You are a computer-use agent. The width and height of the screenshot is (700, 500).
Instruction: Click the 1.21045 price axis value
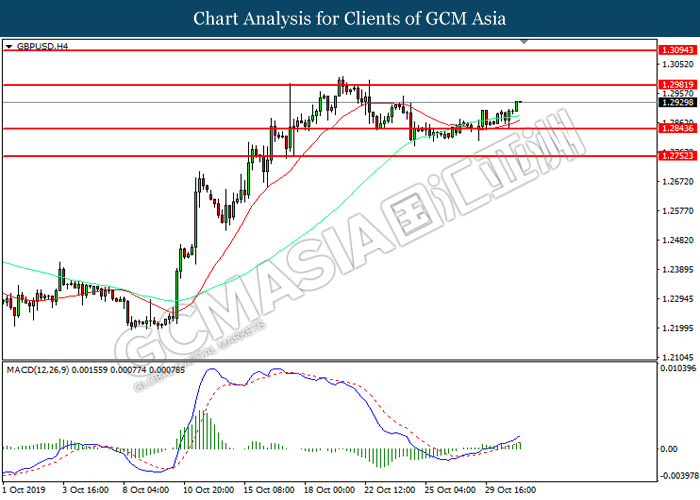pos(678,357)
